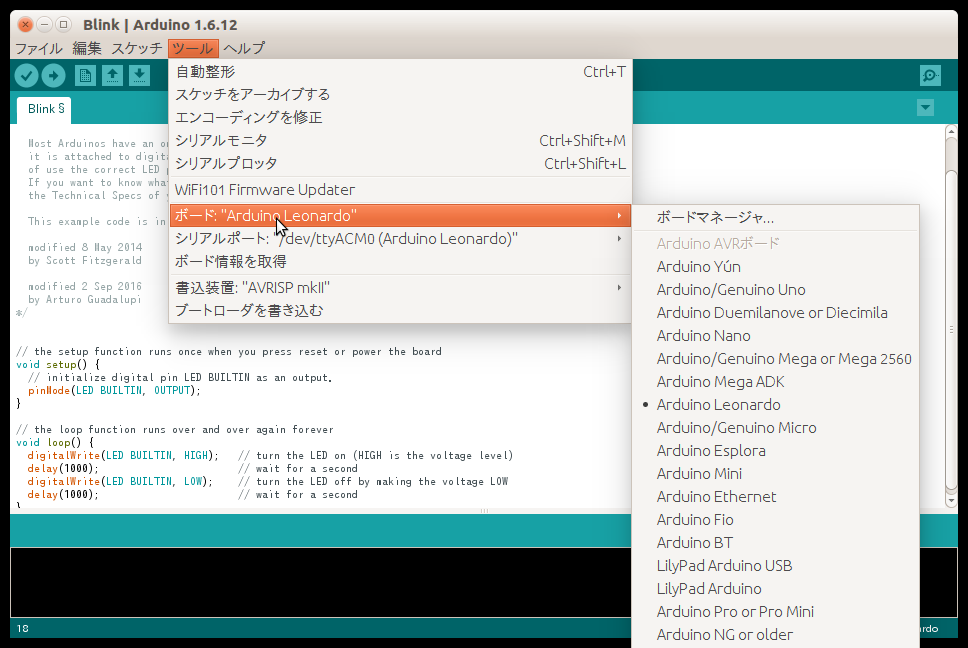
Task: Select Arduino Ethernet board
Action: tap(775, 496)
